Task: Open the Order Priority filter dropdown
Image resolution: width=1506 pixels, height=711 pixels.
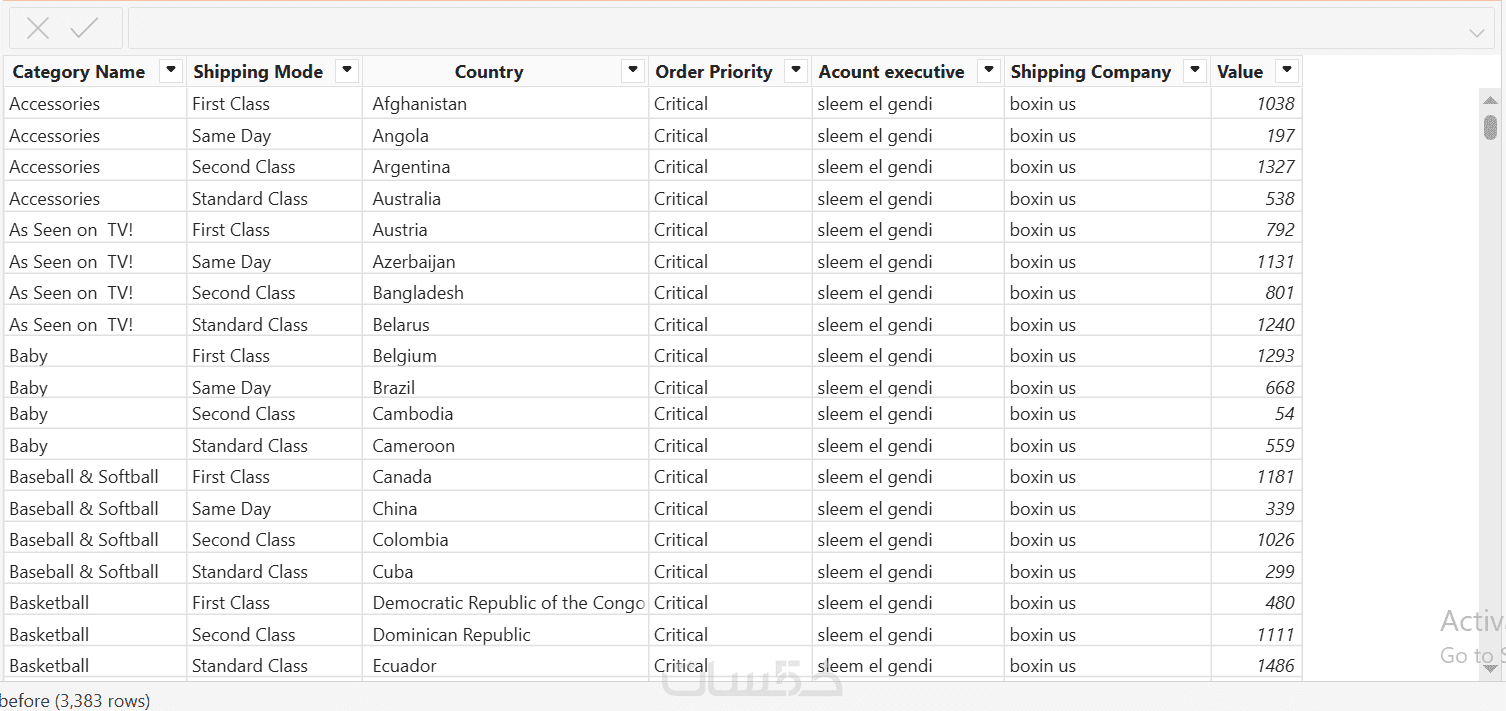Action: coord(796,70)
